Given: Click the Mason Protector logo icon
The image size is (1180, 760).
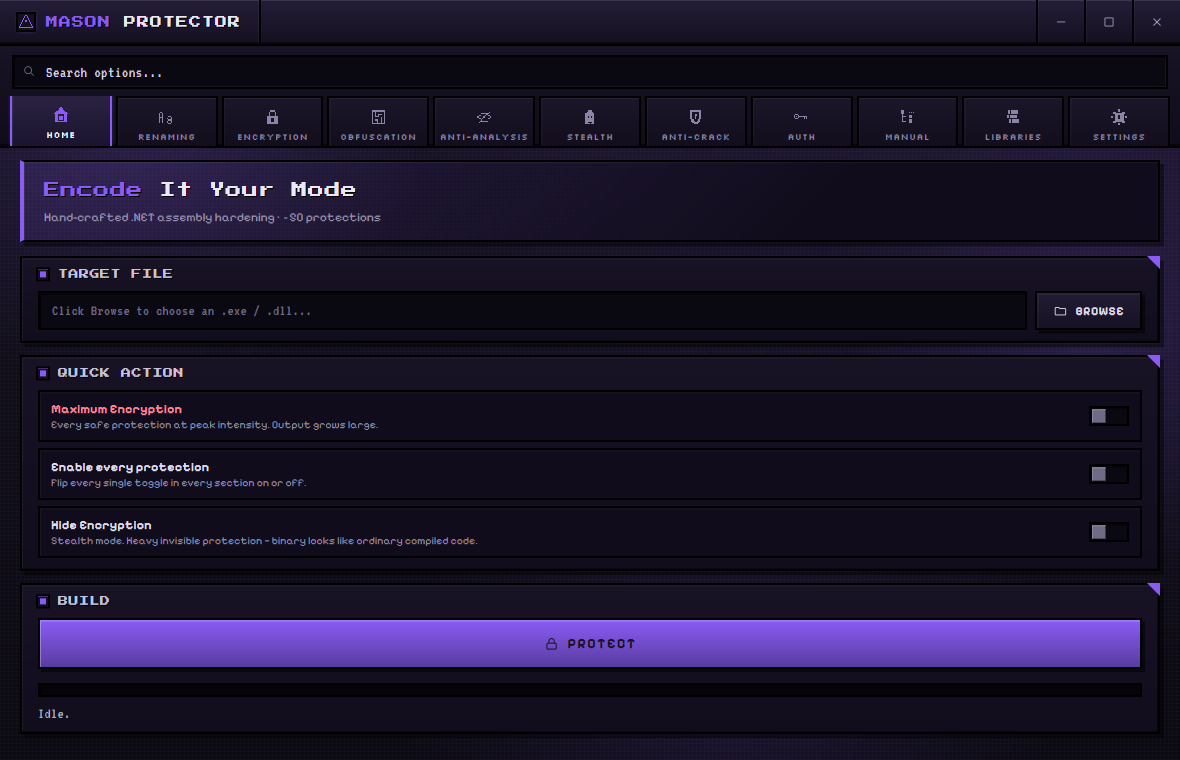Looking at the screenshot, I should 26,22.
